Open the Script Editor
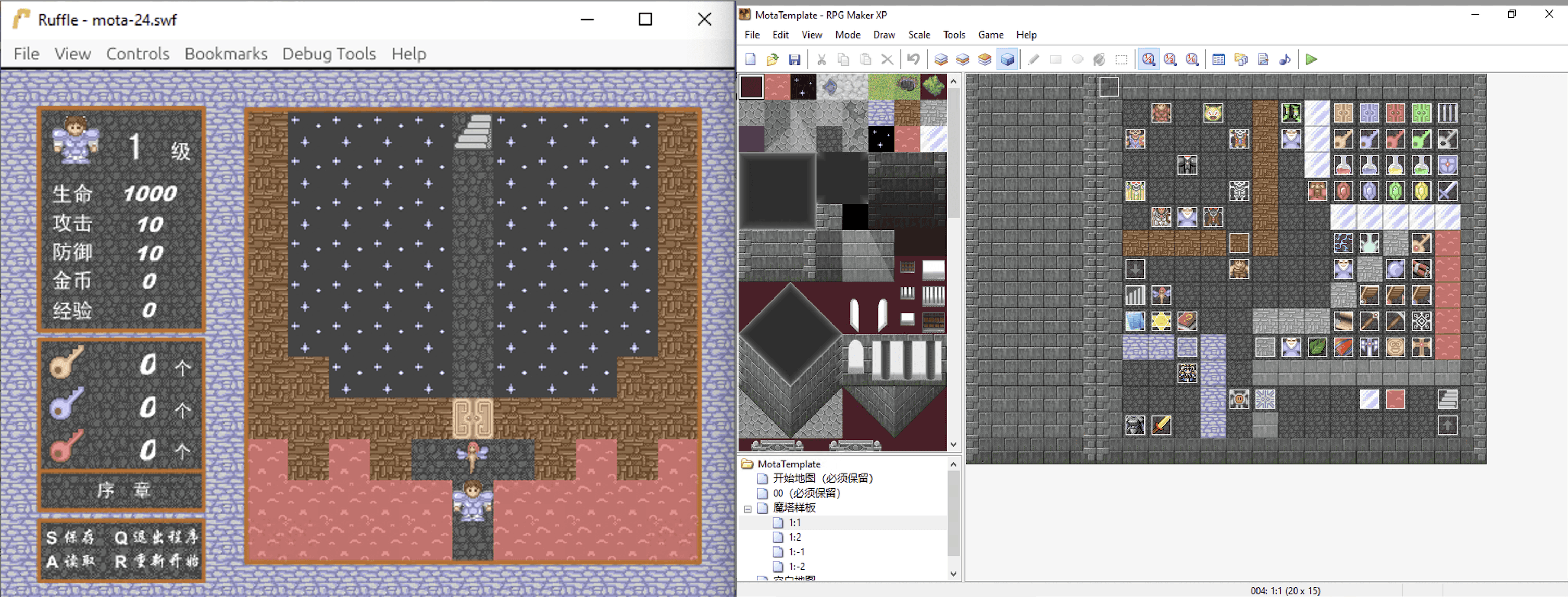The height and width of the screenshot is (597, 1568). tap(1263, 59)
